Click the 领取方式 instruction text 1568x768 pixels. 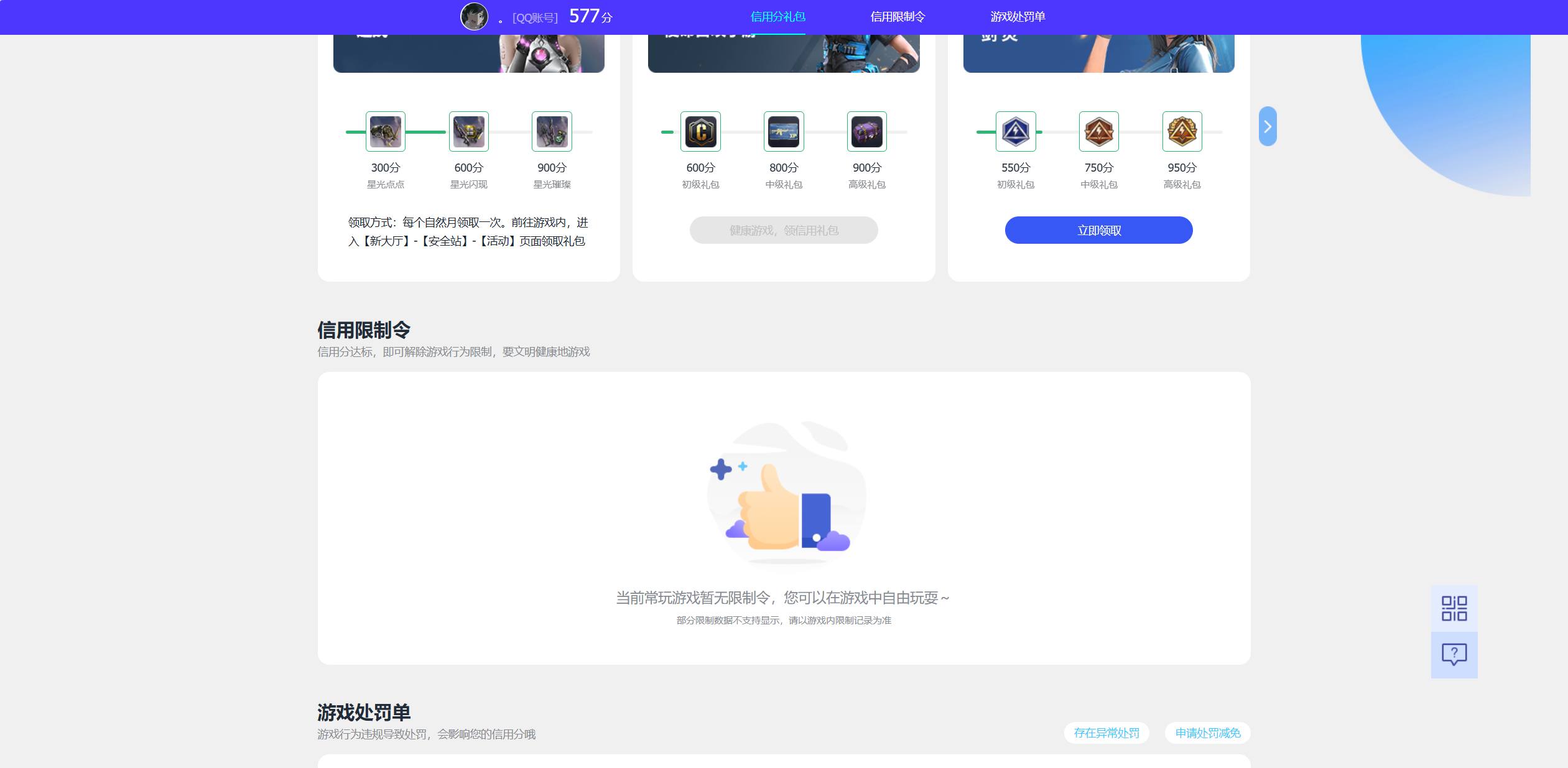tap(468, 232)
